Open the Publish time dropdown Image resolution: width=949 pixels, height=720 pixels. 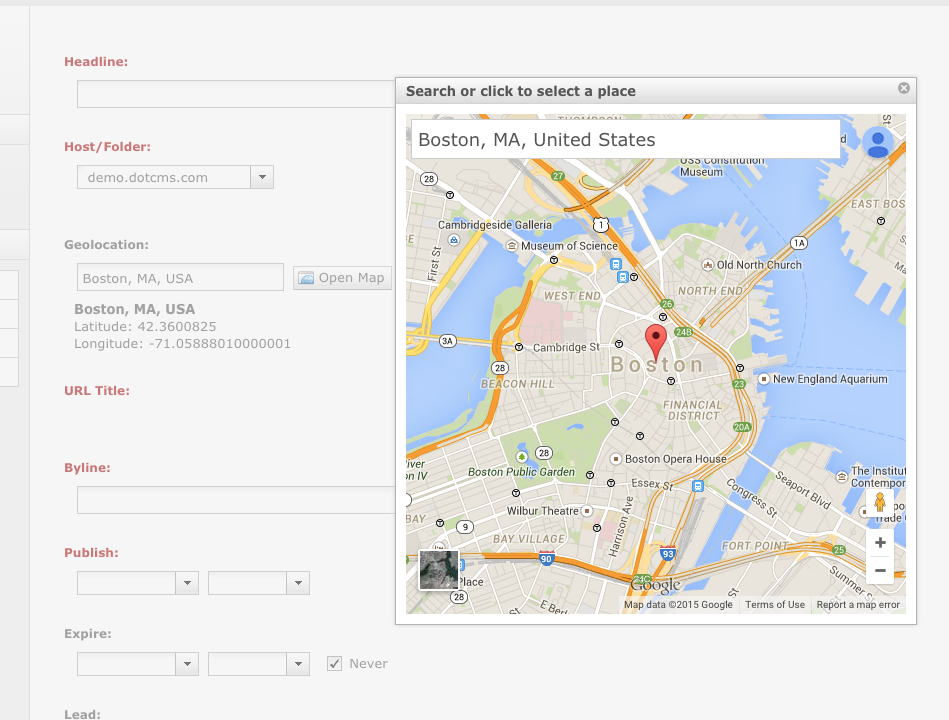click(x=298, y=583)
